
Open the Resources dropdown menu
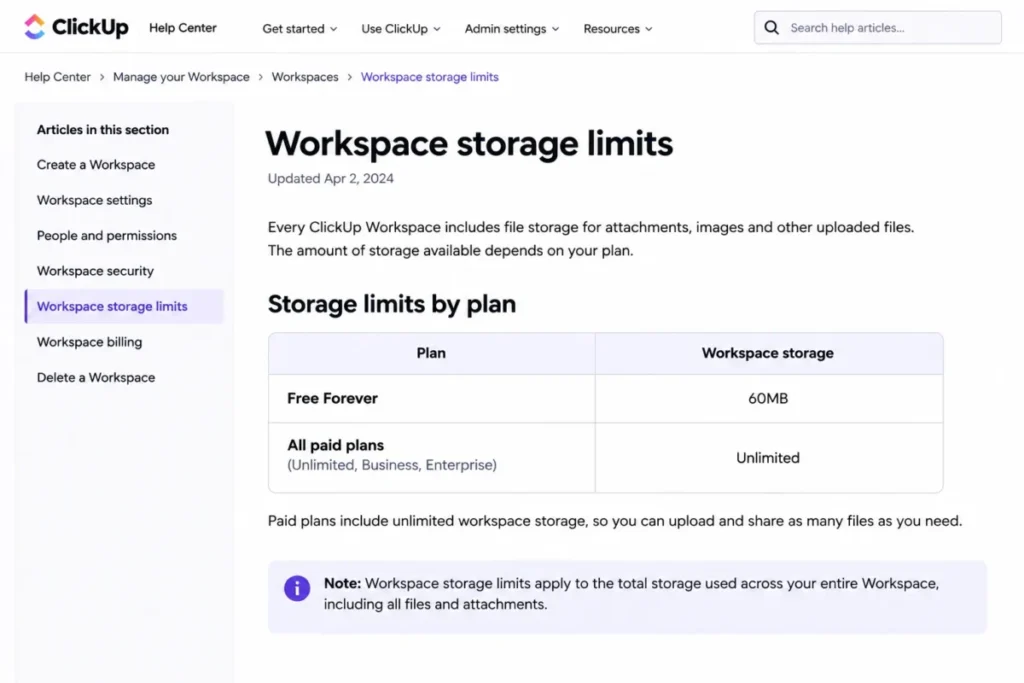[618, 29]
